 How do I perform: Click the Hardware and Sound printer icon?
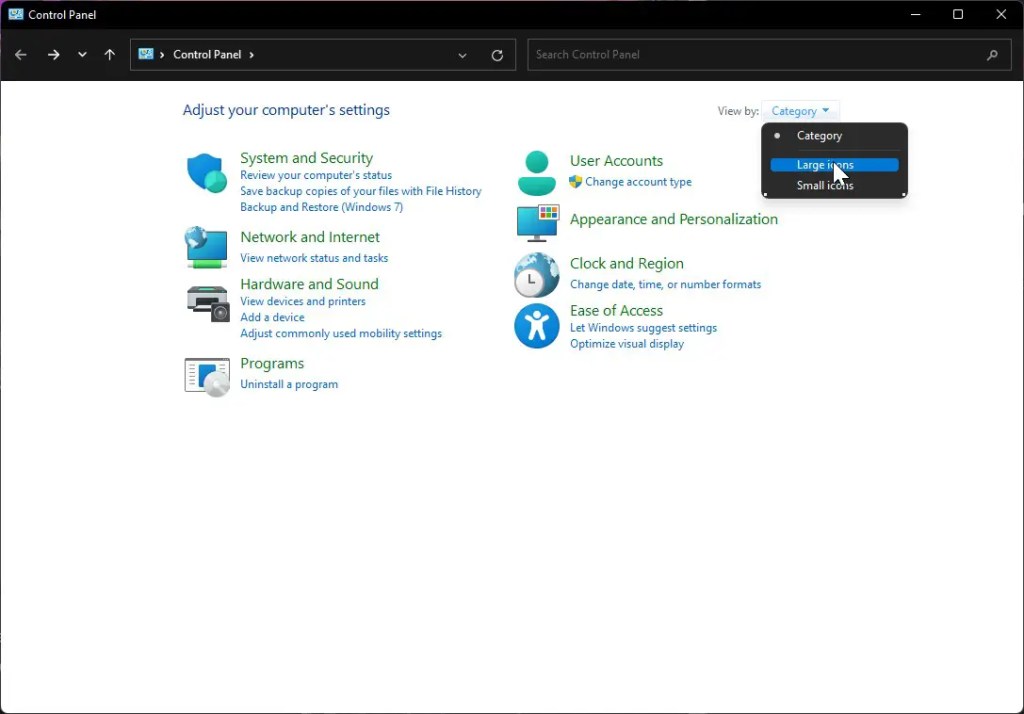[207, 302]
